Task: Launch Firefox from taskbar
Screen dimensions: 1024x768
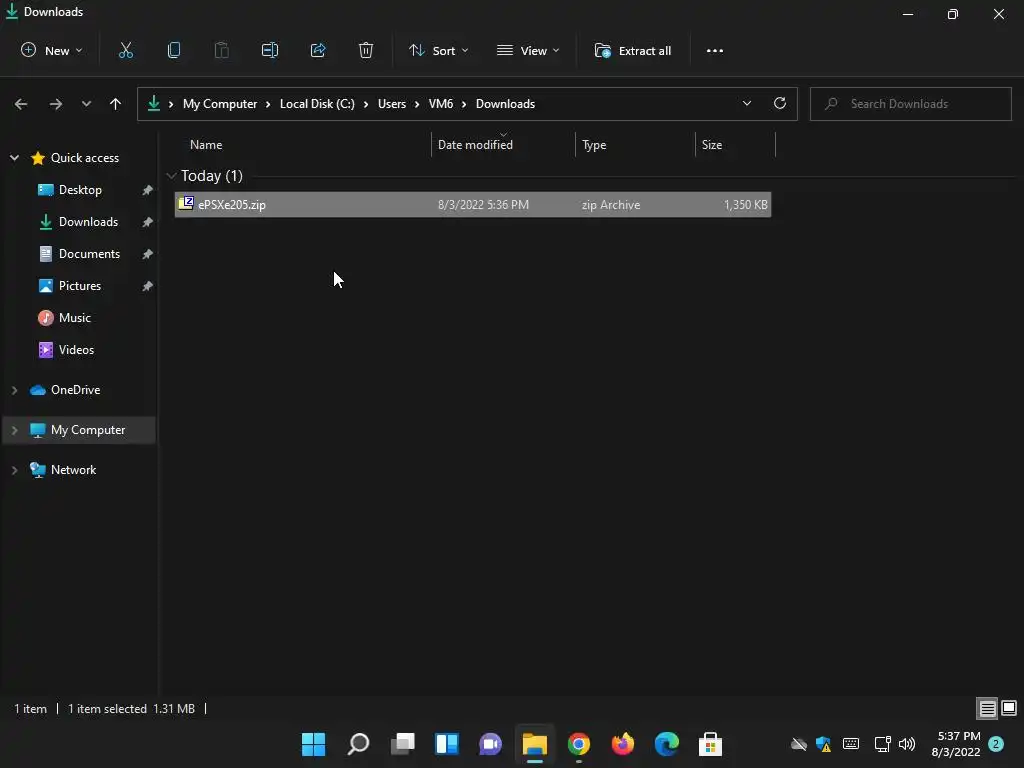Action: pyautogui.click(x=622, y=744)
